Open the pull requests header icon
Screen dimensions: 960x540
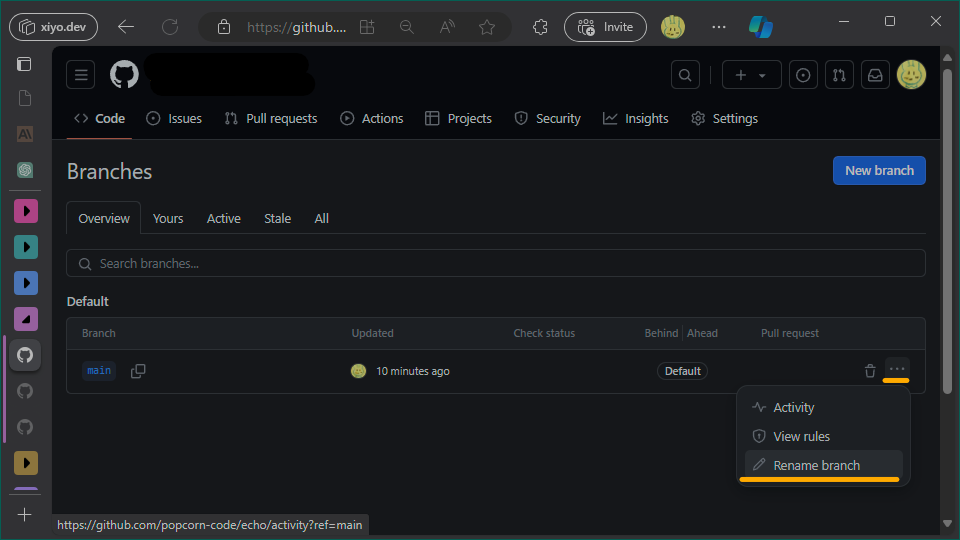pos(840,75)
